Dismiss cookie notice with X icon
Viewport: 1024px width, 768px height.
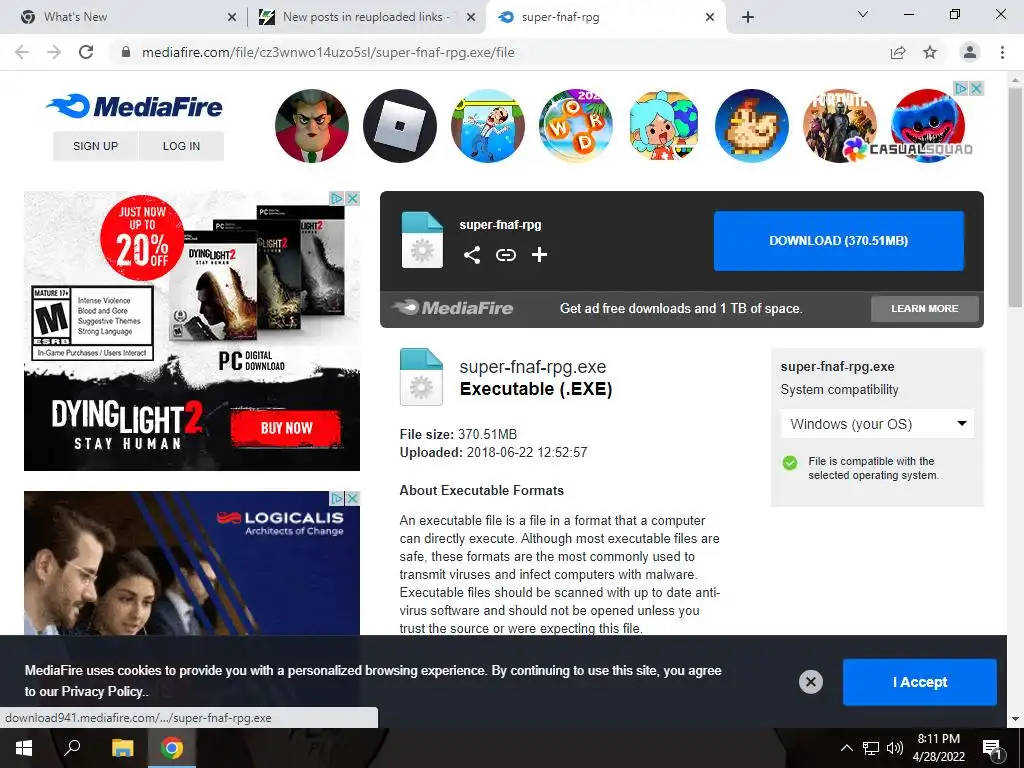click(810, 682)
